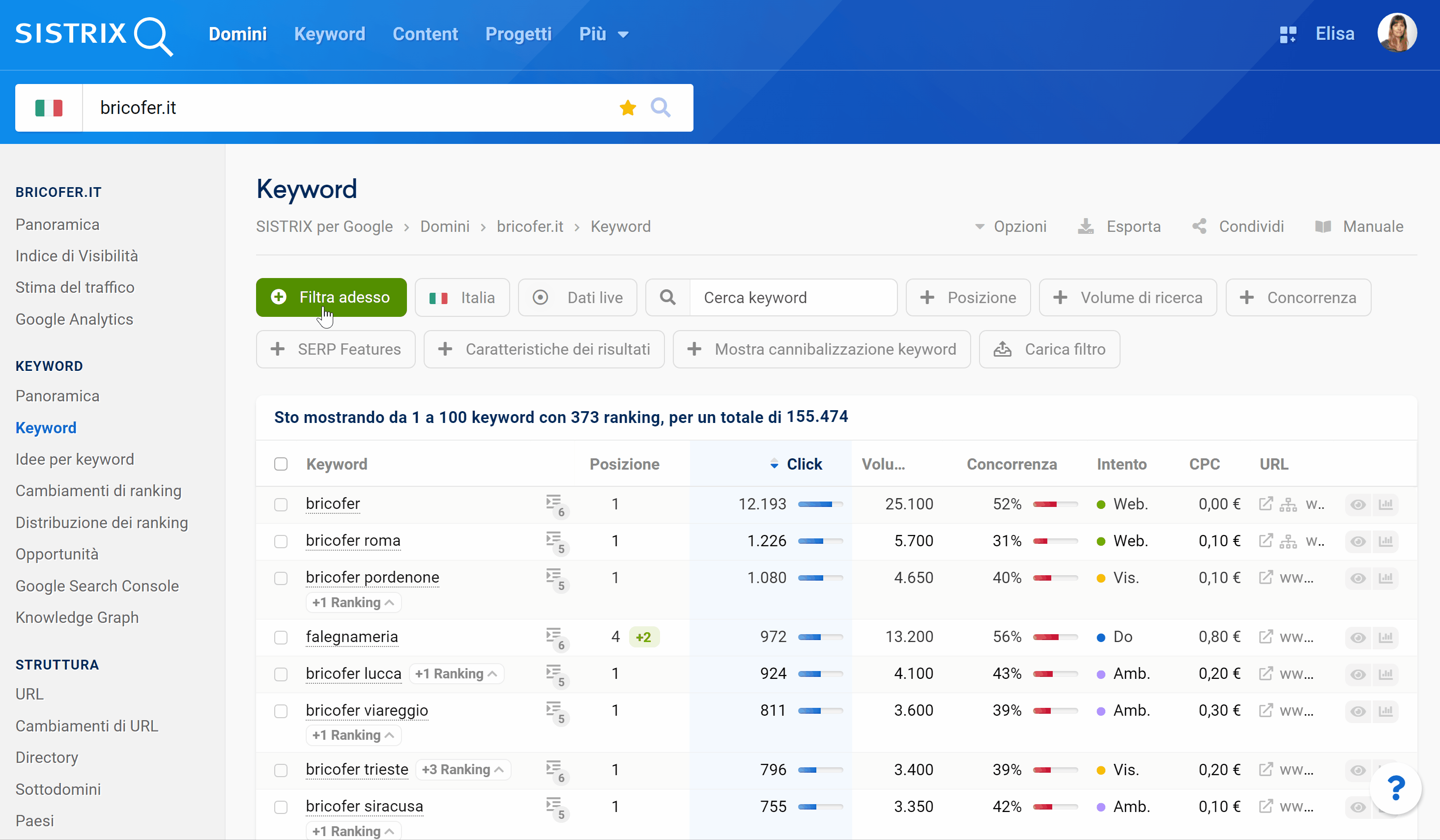Image resolution: width=1440 pixels, height=840 pixels.
Task: Expand +1 Ranking under bricofer siracusa
Action: point(353,831)
